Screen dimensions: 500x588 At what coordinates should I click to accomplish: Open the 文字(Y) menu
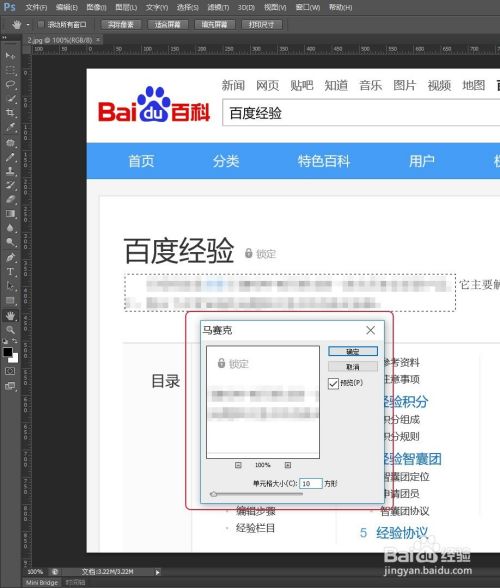157,7
